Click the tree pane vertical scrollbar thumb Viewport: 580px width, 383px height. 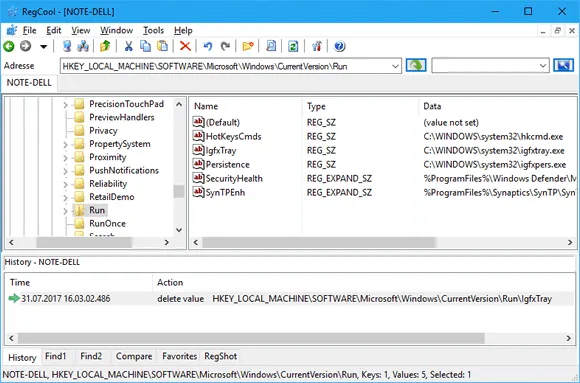point(179,191)
